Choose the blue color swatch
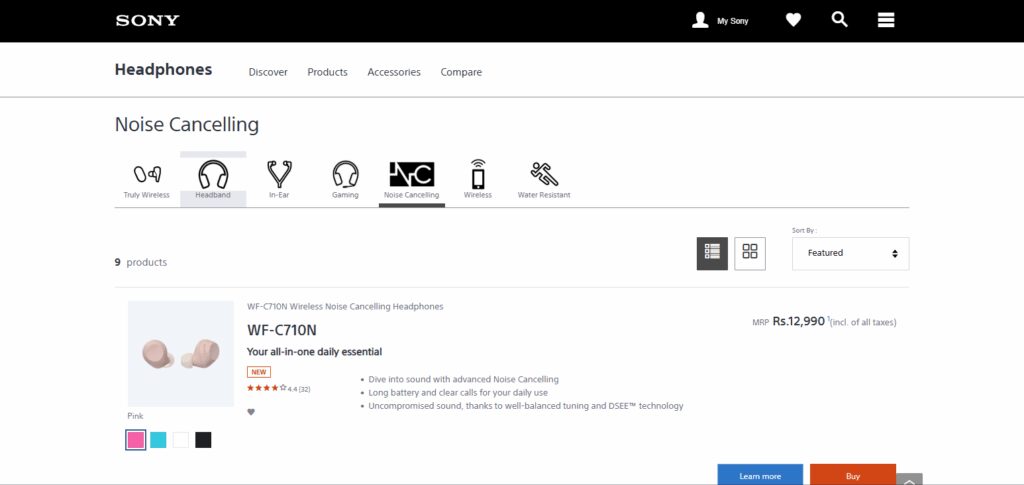 point(158,440)
